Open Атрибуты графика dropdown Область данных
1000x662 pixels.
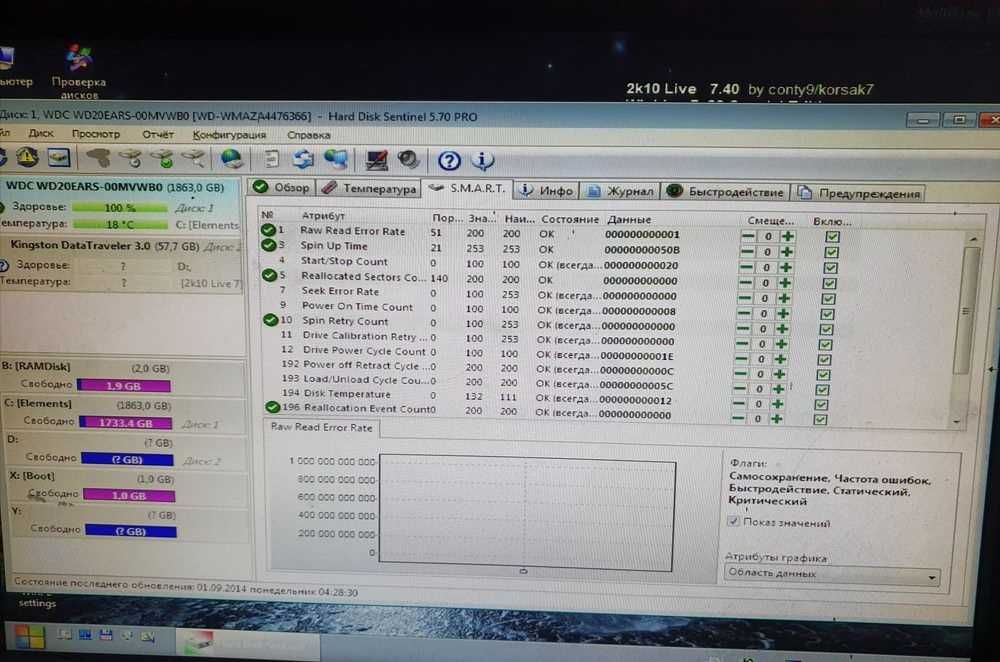[x=832, y=573]
